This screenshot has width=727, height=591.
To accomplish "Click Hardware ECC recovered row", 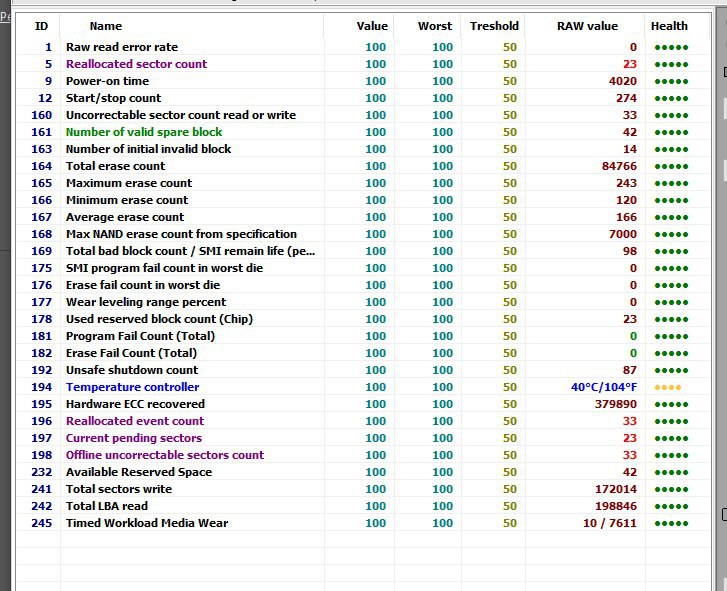I will (363, 404).
